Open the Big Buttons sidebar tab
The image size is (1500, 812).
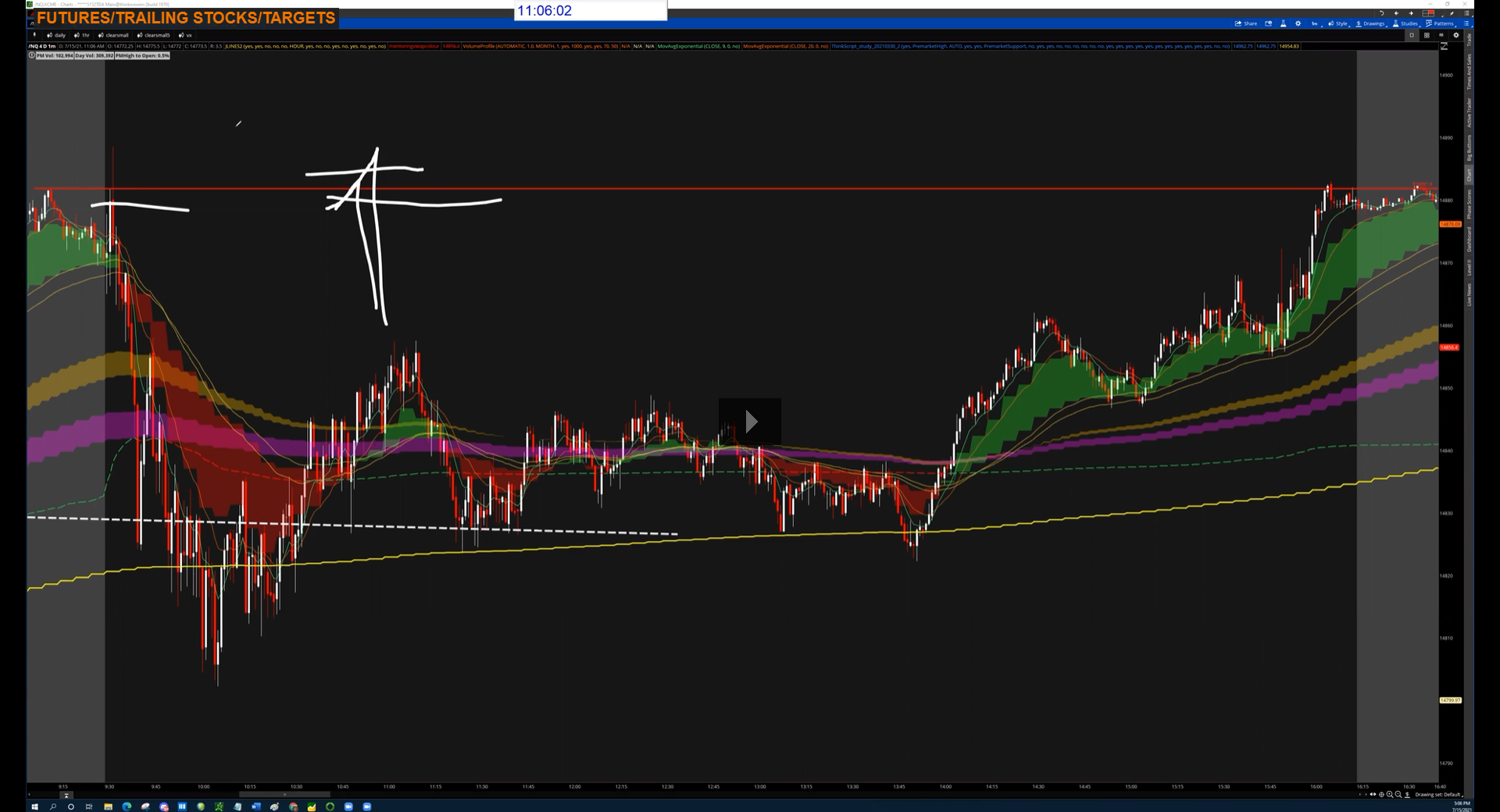pos(1469,148)
